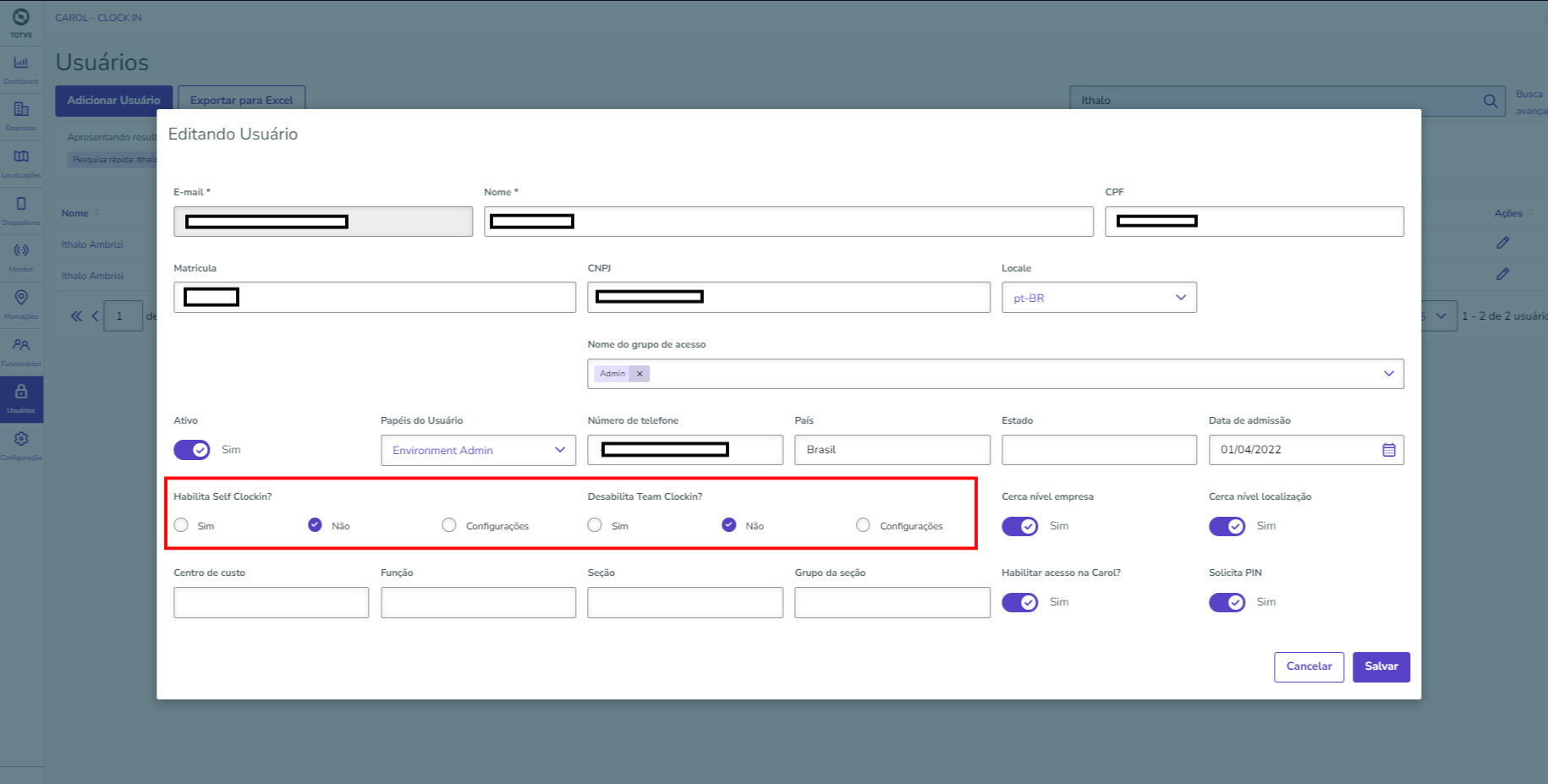
Task: Sort the table by the Nome column
Action: (80, 213)
